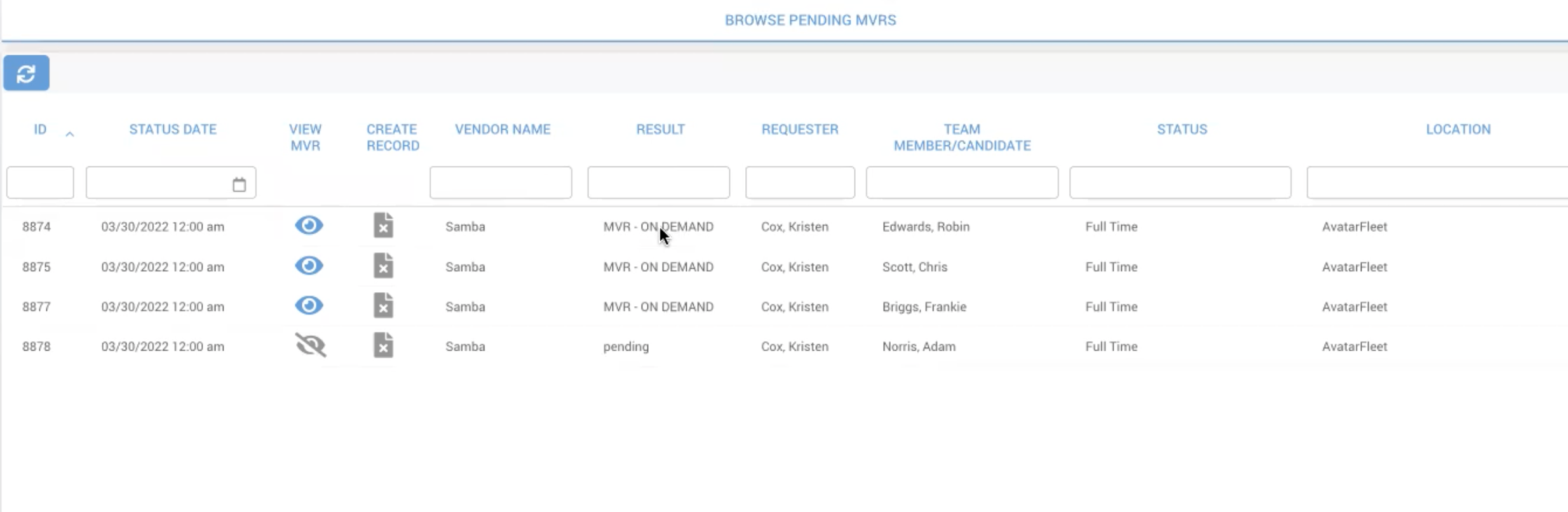This screenshot has width=1568, height=512.
Task: Click the Create Record column header
Action: pos(393,138)
